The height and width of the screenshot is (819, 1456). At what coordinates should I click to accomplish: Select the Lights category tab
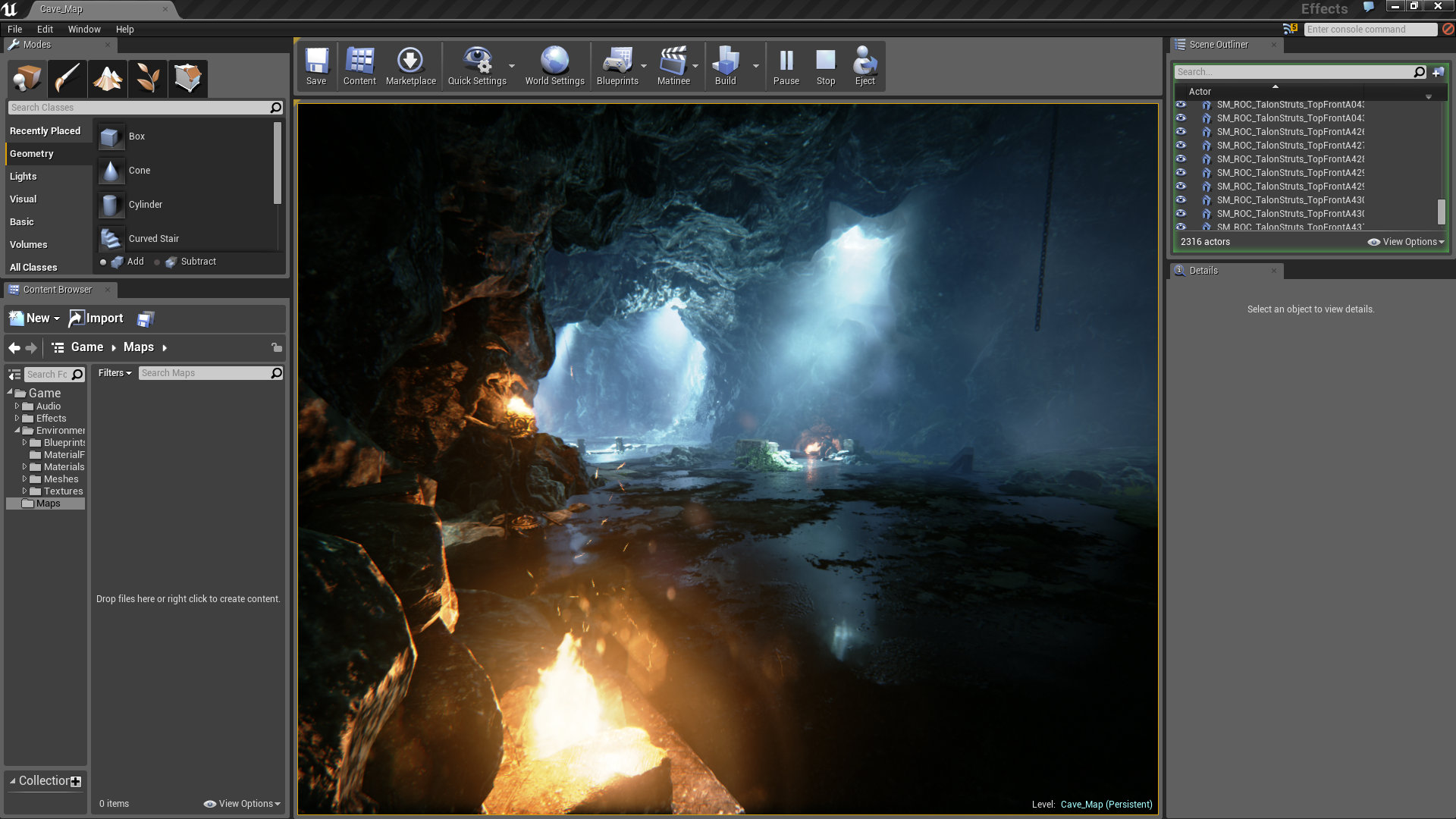[x=24, y=177]
